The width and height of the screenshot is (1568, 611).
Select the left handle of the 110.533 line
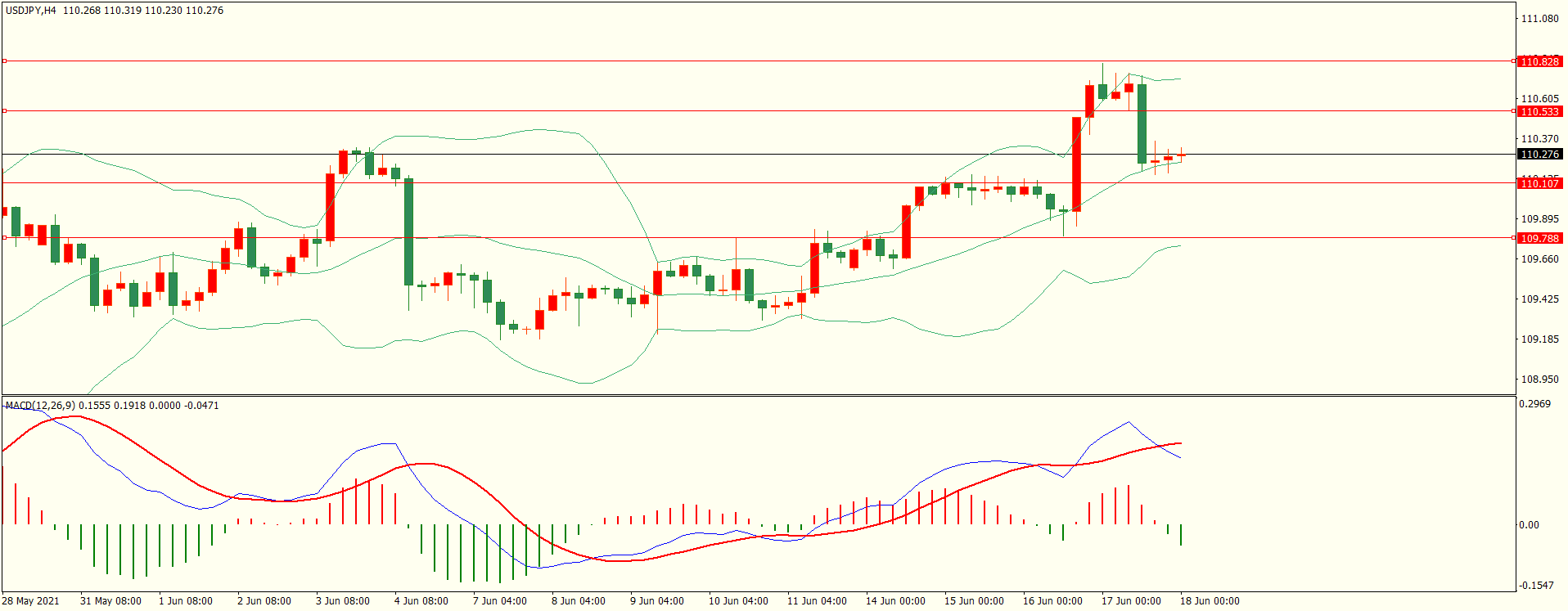tap(4, 110)
